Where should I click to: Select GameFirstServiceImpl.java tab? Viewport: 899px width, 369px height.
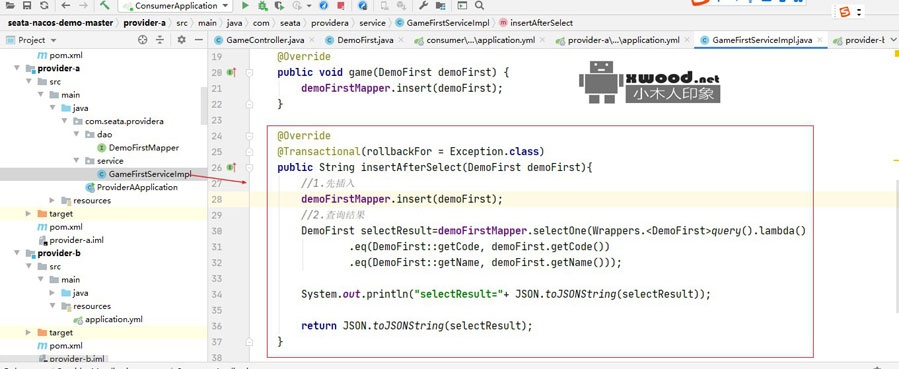[x=762, y=40]
